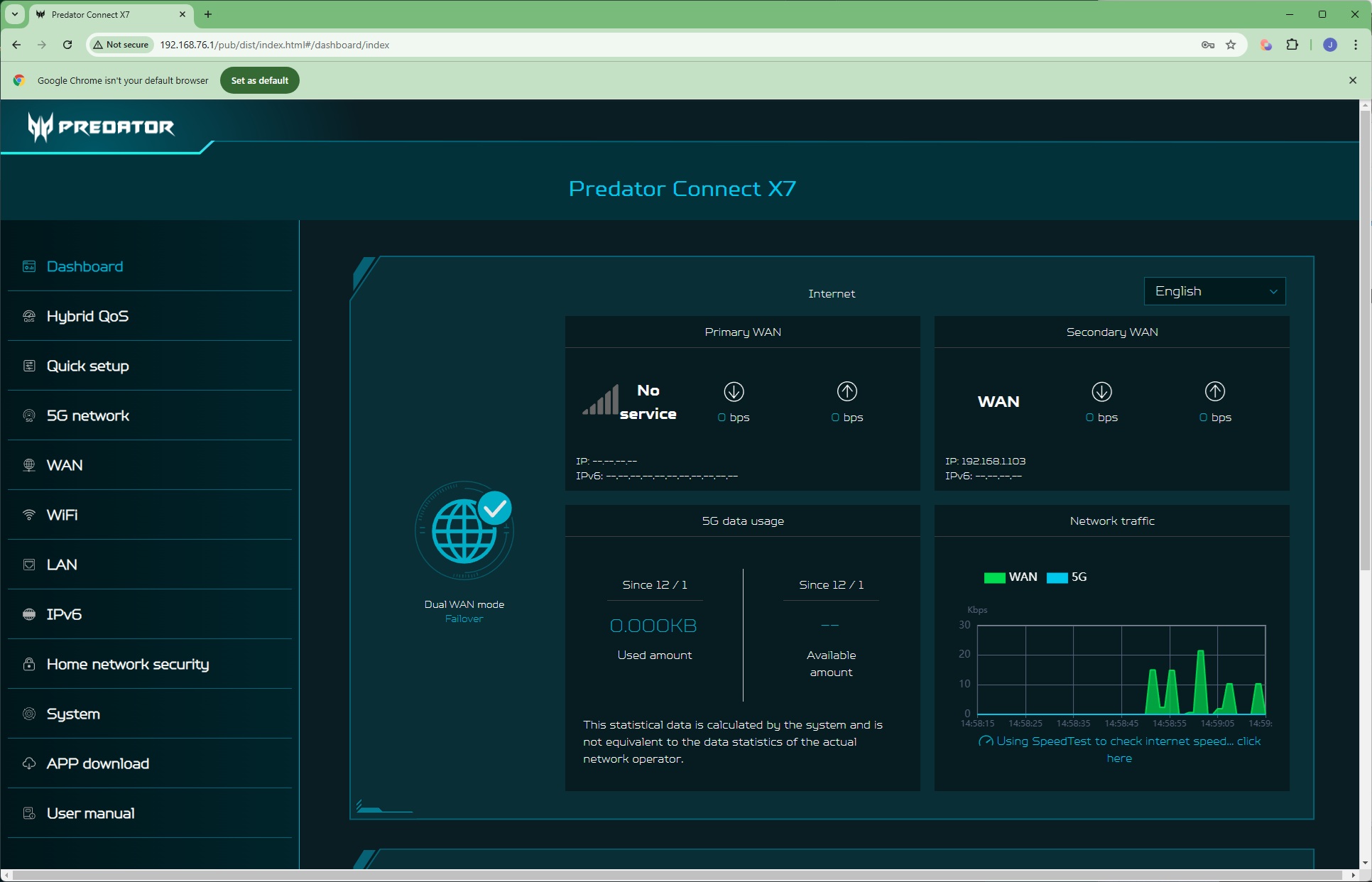
Task: Click Secondary WAN upload arrow icon
Action: coord(1214,391)
